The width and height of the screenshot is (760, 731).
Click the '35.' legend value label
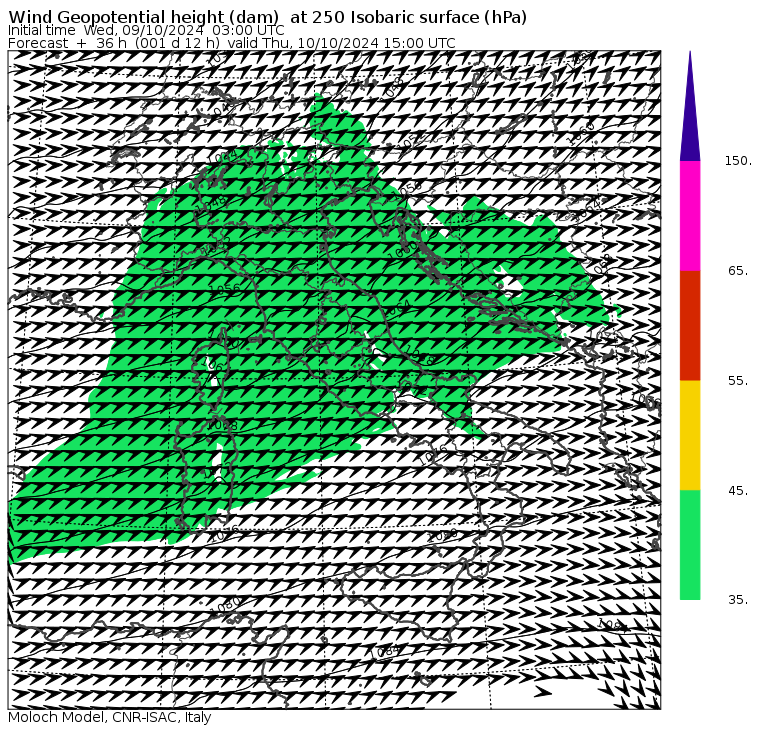tap(738, 600)
